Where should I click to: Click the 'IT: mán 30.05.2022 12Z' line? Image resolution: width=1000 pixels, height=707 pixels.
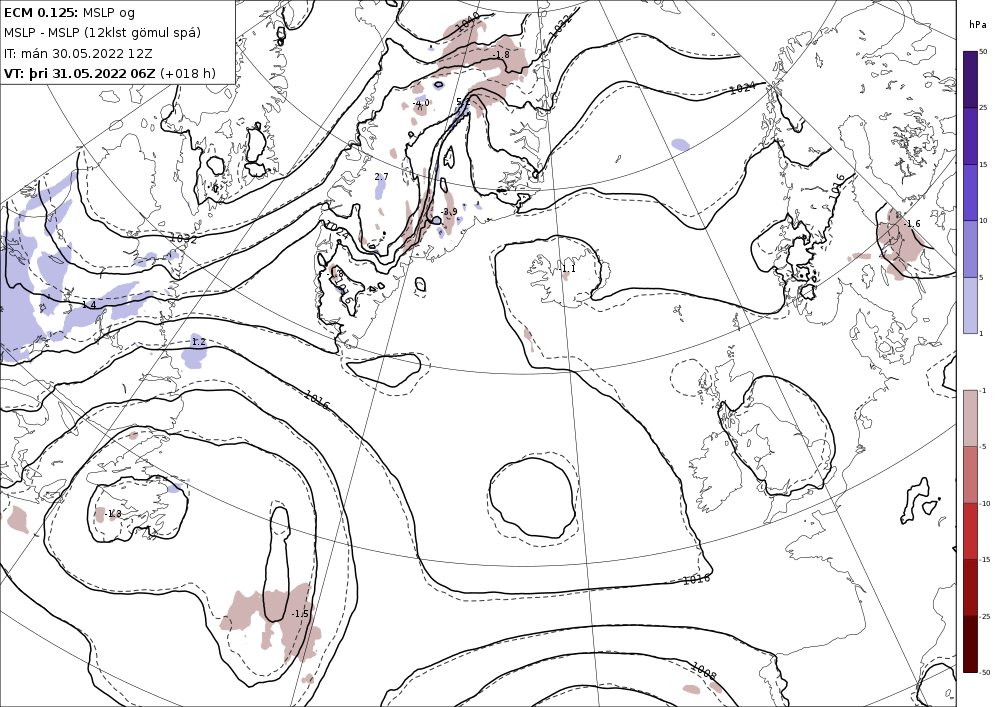[78, 54]
